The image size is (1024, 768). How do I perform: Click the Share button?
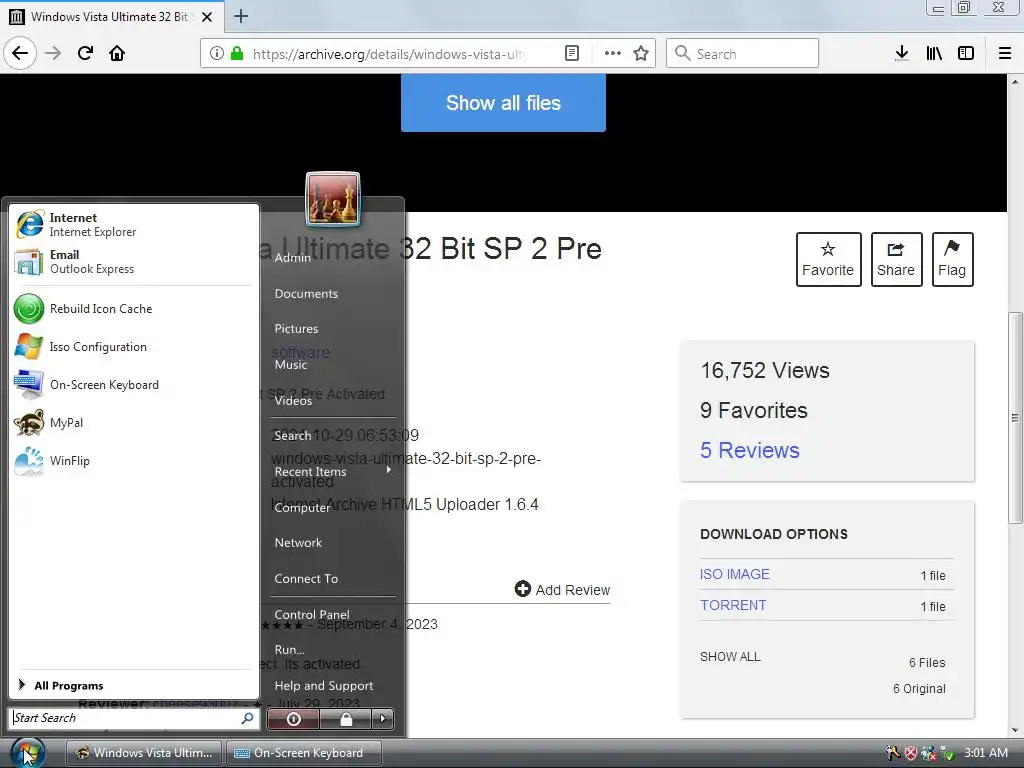[x=896, y=259]
